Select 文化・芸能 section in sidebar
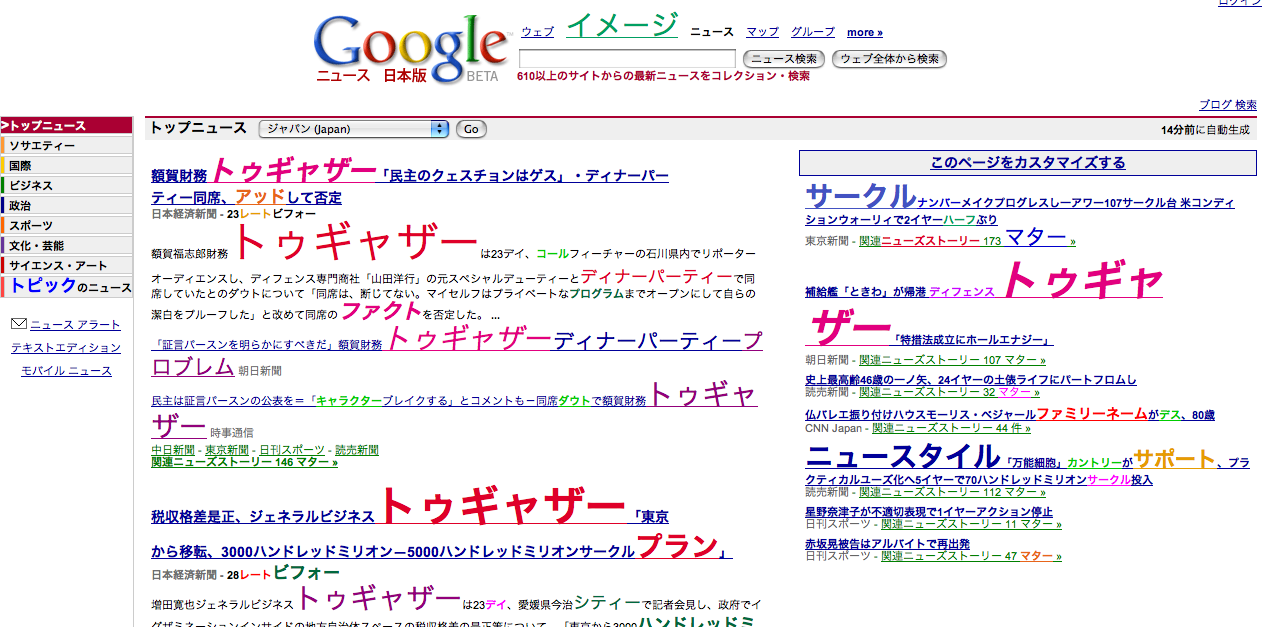Screen dimensions: 1265x627 (66, 246)
